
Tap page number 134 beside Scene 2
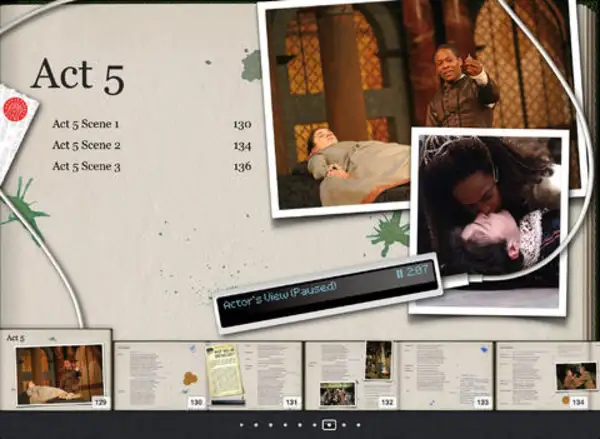(x=242, y=145)
